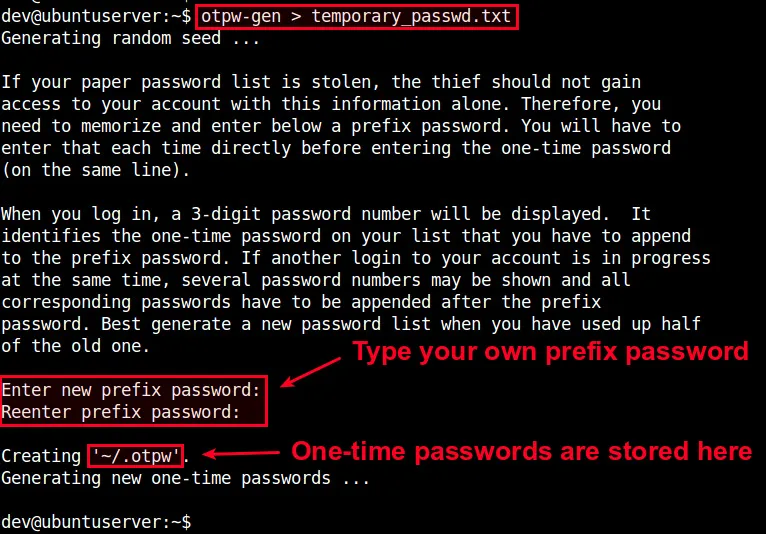
Task: Click the "One-time passwords are stored here" annotation
Action: tap(521, 451)
